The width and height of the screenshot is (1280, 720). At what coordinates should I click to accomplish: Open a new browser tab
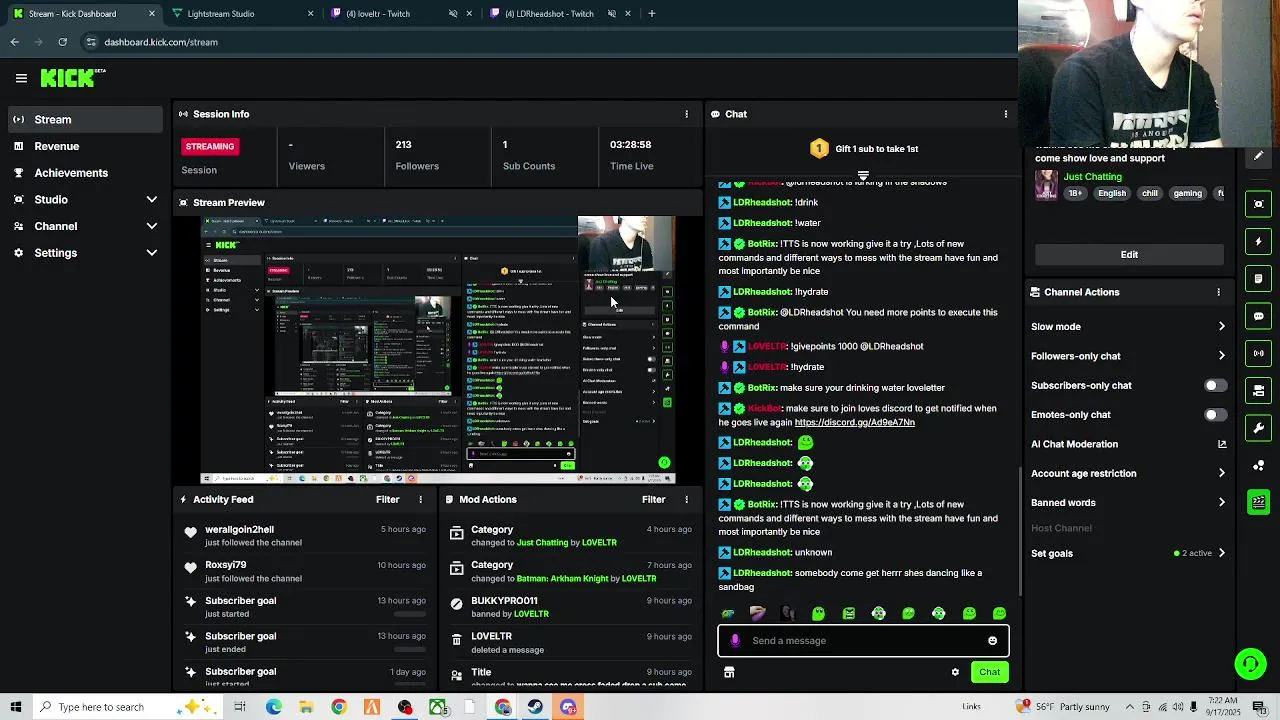[651, 14]
